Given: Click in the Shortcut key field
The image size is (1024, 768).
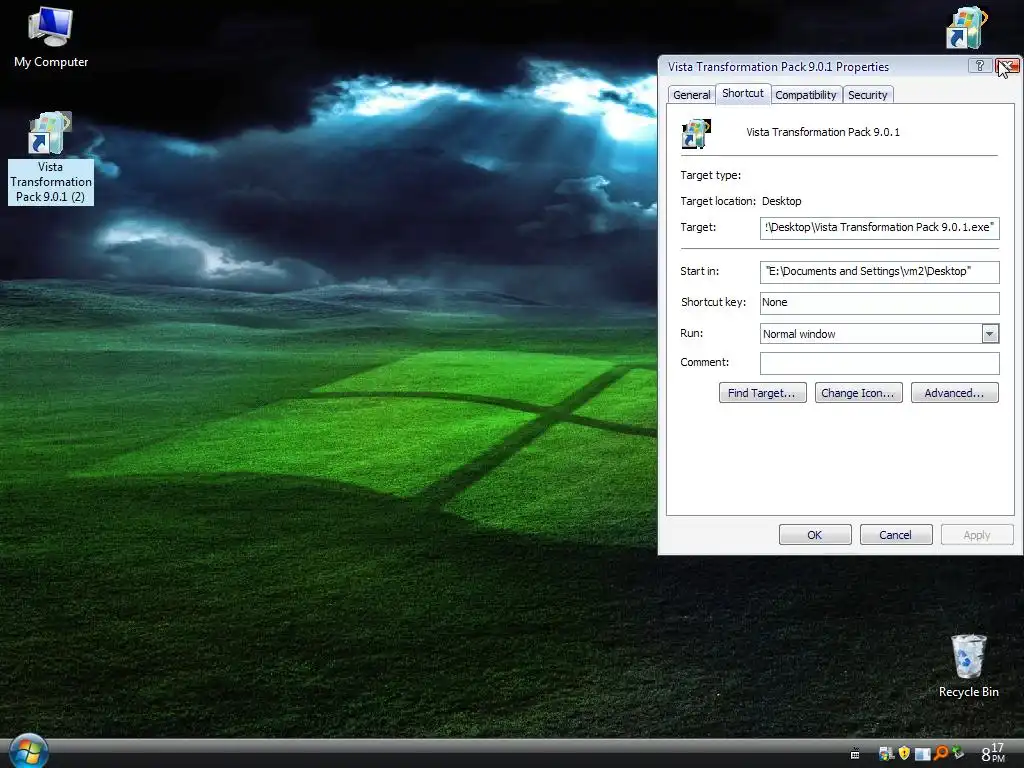Looking at the screenshot, I should pyautogui.click(x=880, y=303).
